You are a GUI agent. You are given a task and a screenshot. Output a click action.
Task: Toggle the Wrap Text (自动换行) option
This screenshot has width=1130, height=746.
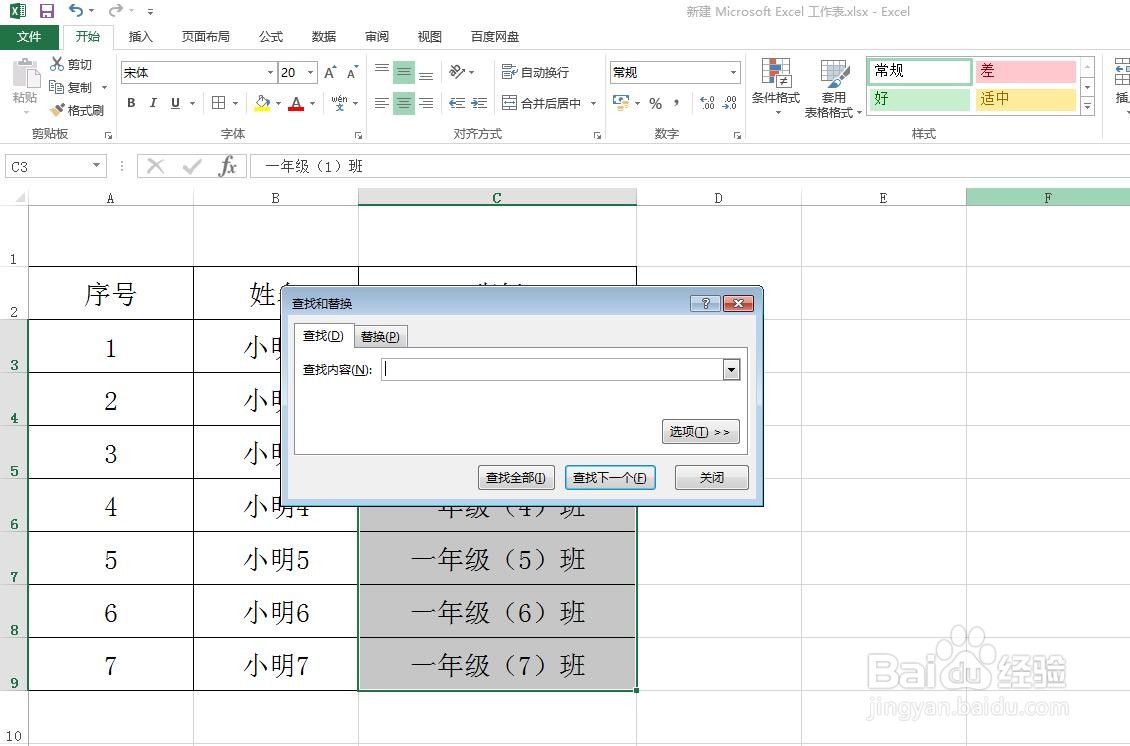pos(535,71)
